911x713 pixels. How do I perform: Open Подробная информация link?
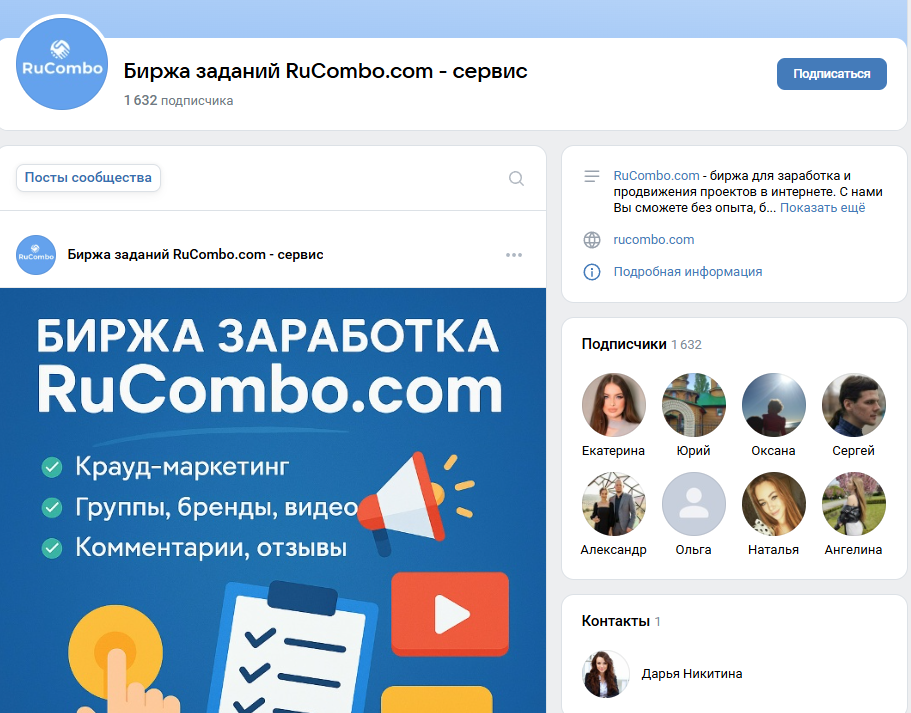pyautogui.click(x=688, y=271)
